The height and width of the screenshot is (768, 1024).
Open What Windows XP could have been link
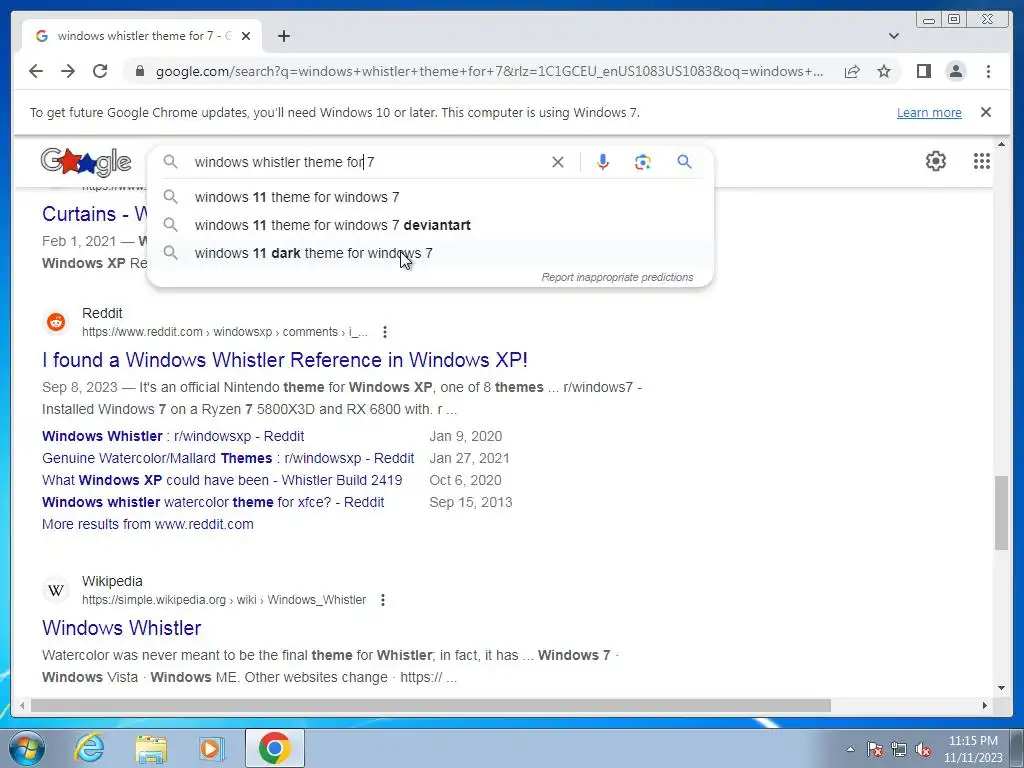click(x=222, y=481)
